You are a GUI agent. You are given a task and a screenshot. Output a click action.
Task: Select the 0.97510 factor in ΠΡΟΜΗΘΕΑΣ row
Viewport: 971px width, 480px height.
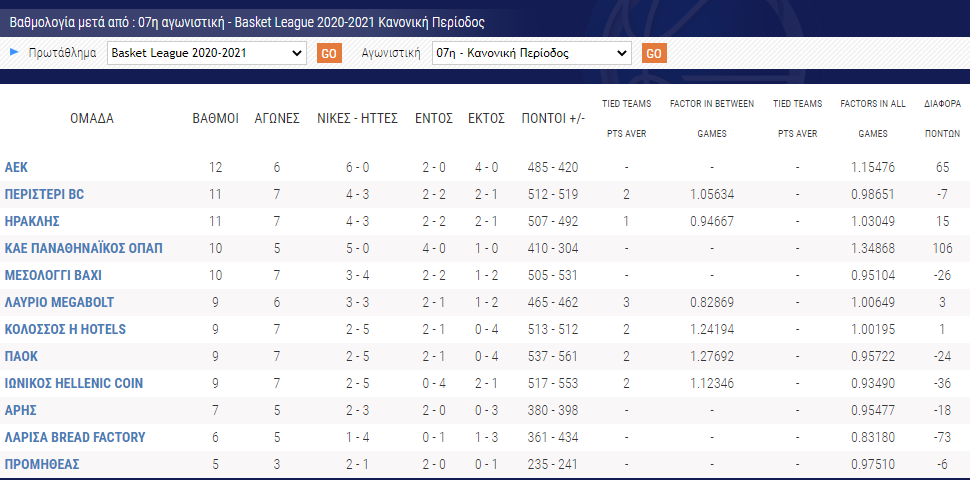873,464
